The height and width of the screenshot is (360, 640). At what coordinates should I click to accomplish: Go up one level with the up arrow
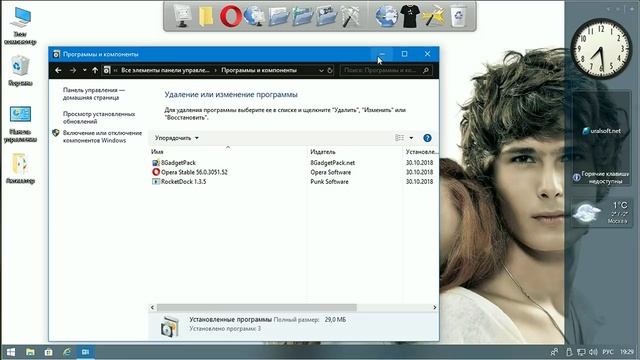[x=95, y=70]
